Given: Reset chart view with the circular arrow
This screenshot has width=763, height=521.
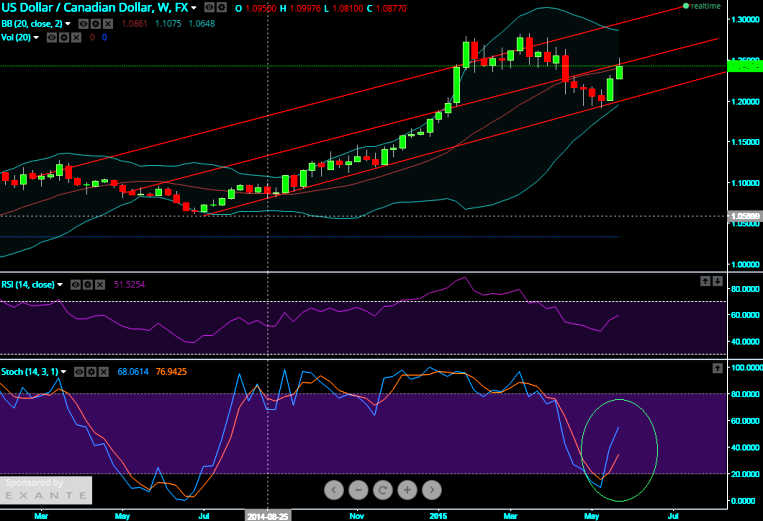Looking at the screenshot, I should point(382,490).
